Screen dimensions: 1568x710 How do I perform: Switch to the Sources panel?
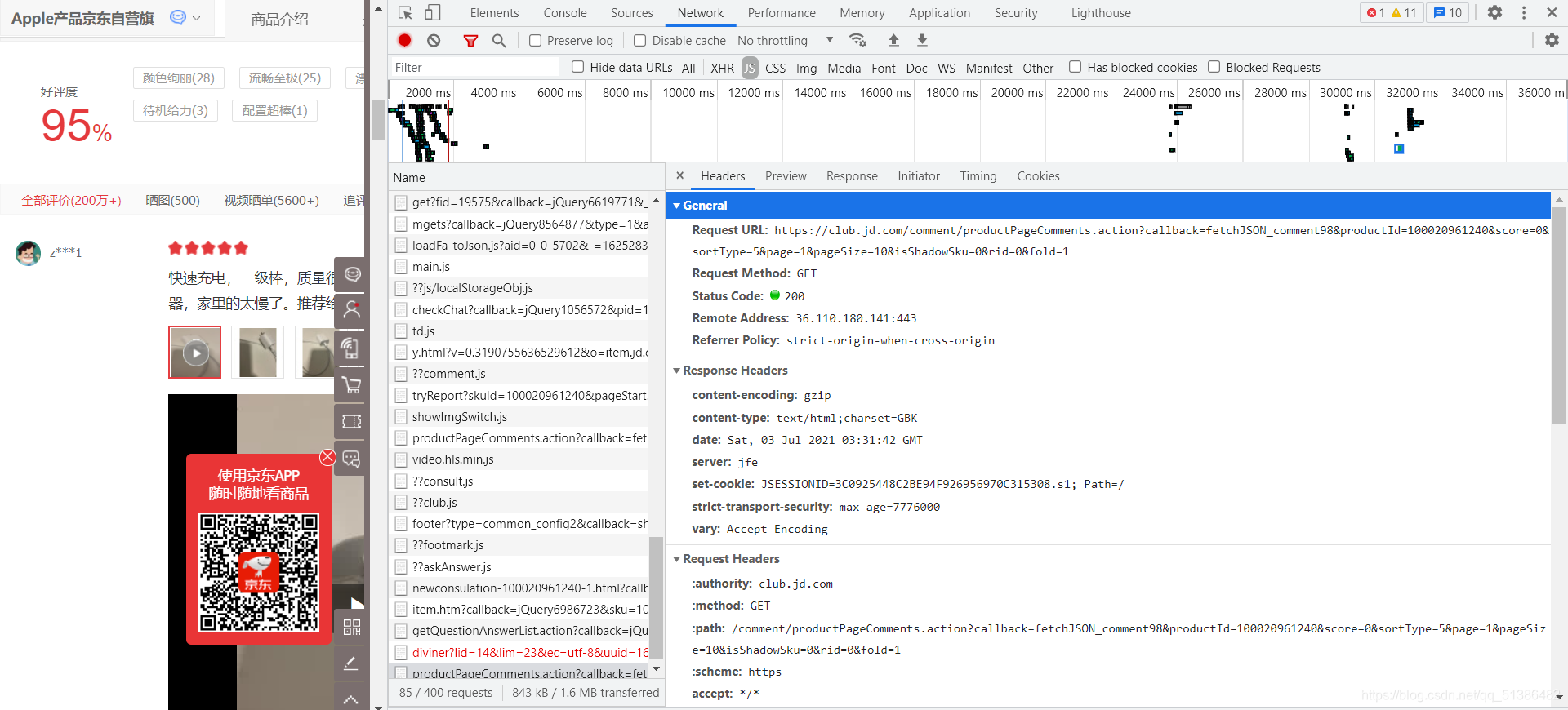point(631,13)
